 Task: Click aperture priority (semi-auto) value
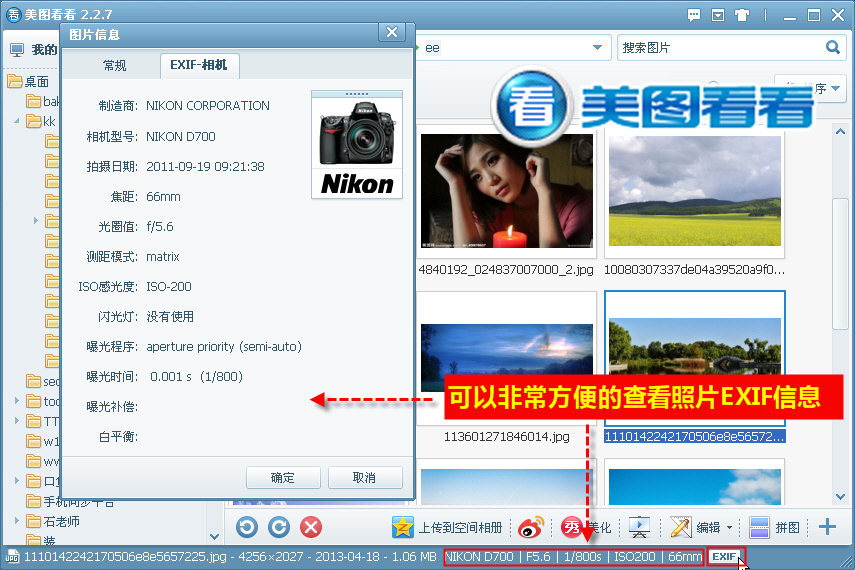point(224,346)
